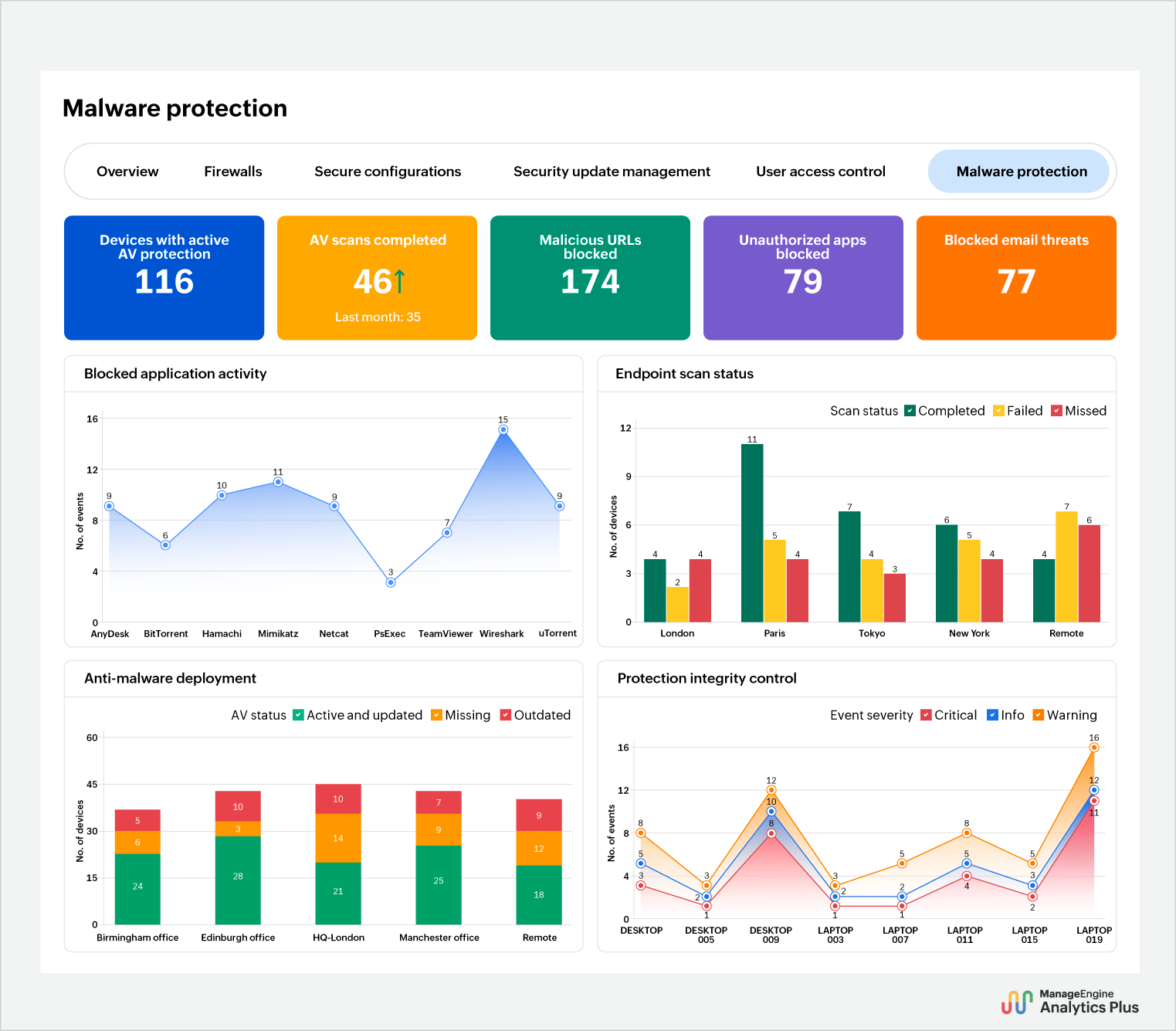Toggle the Outdated AV status checkbox

point(506,715)
